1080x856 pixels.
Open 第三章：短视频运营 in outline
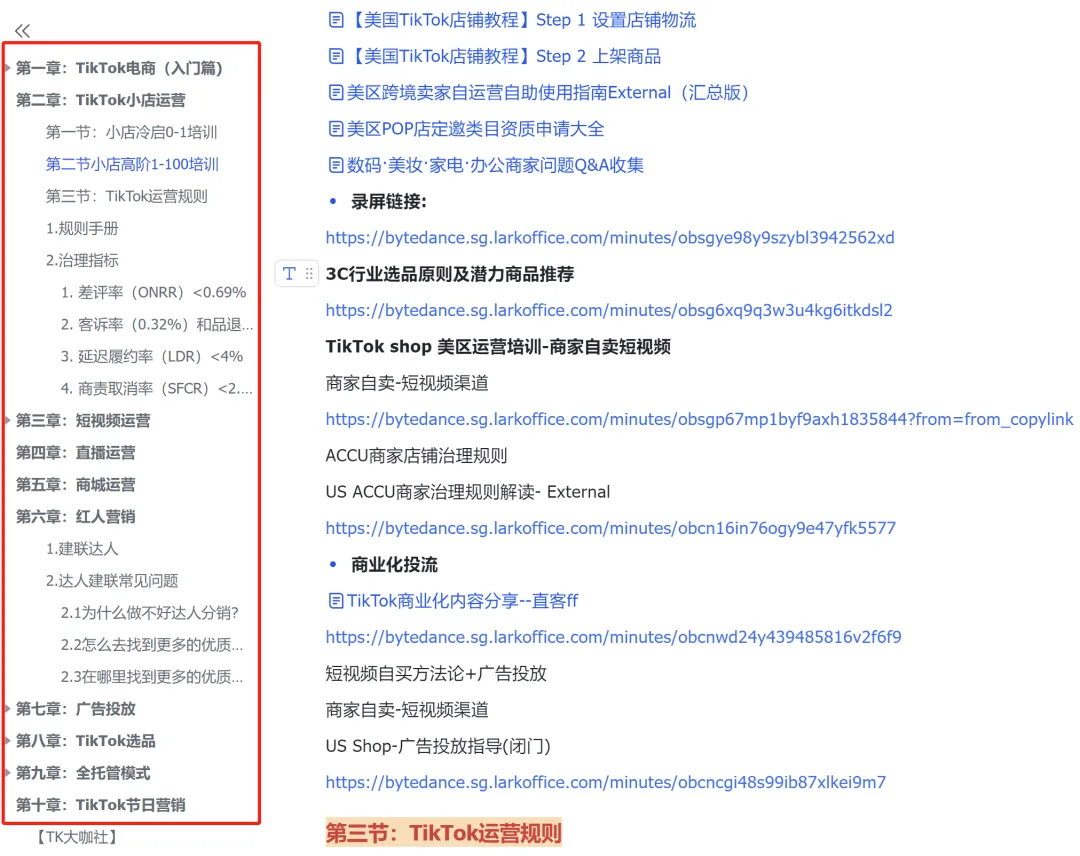pos(83,420)
